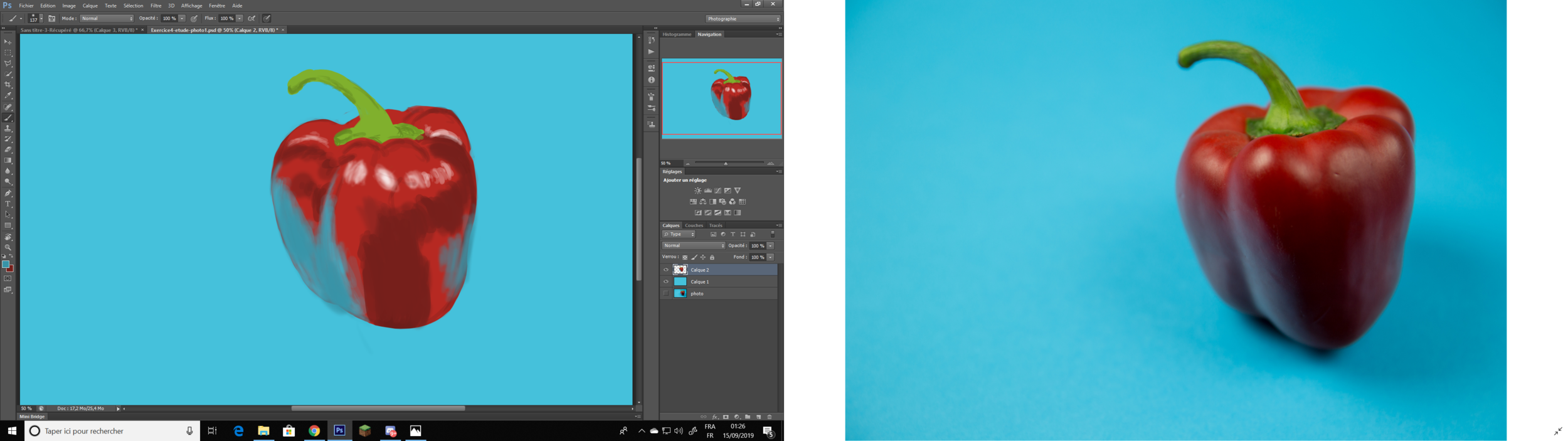Open the Affichage menu

pos(192,6)
